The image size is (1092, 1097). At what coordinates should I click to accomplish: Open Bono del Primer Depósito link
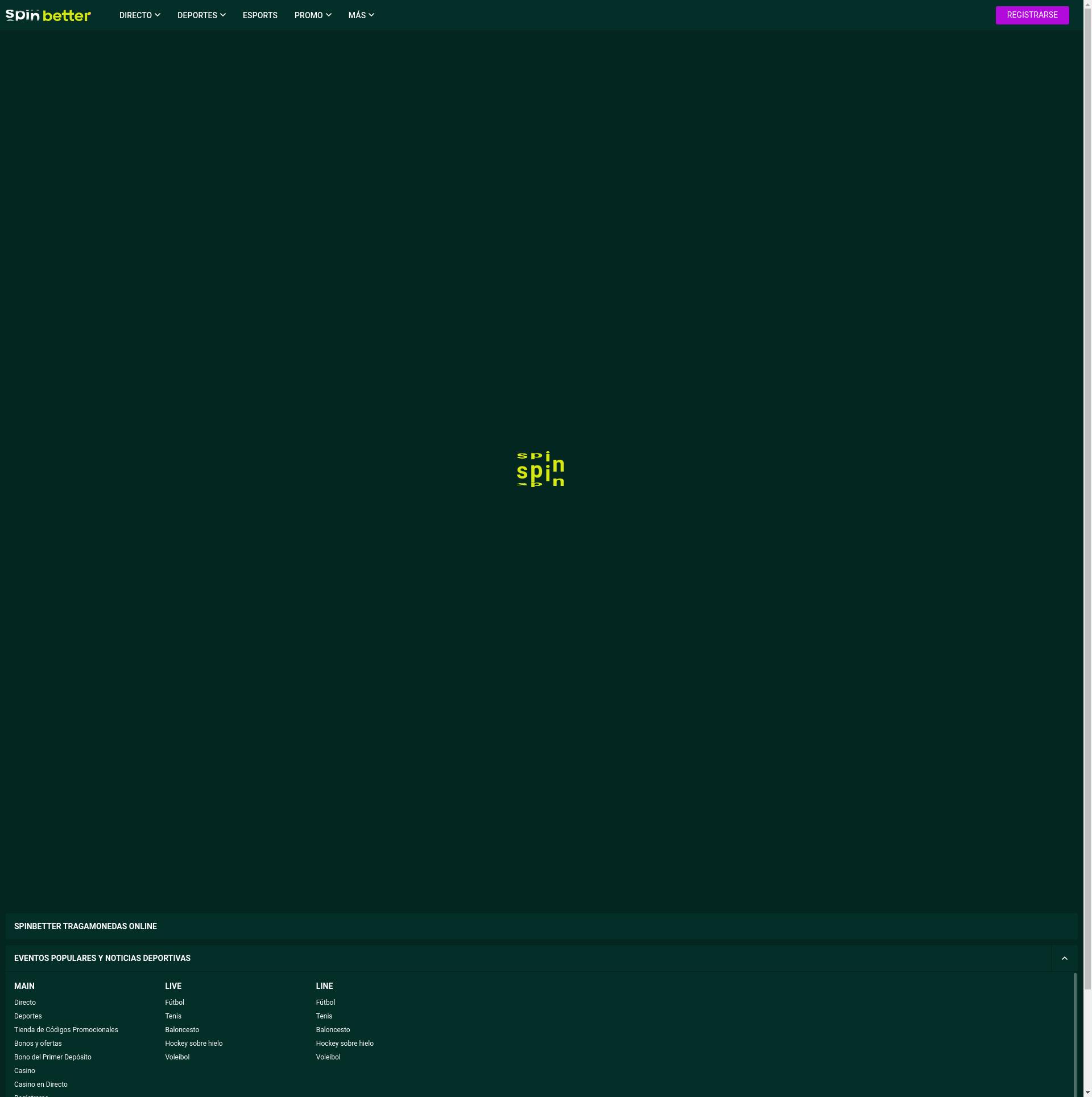[x=52, y=1057]
